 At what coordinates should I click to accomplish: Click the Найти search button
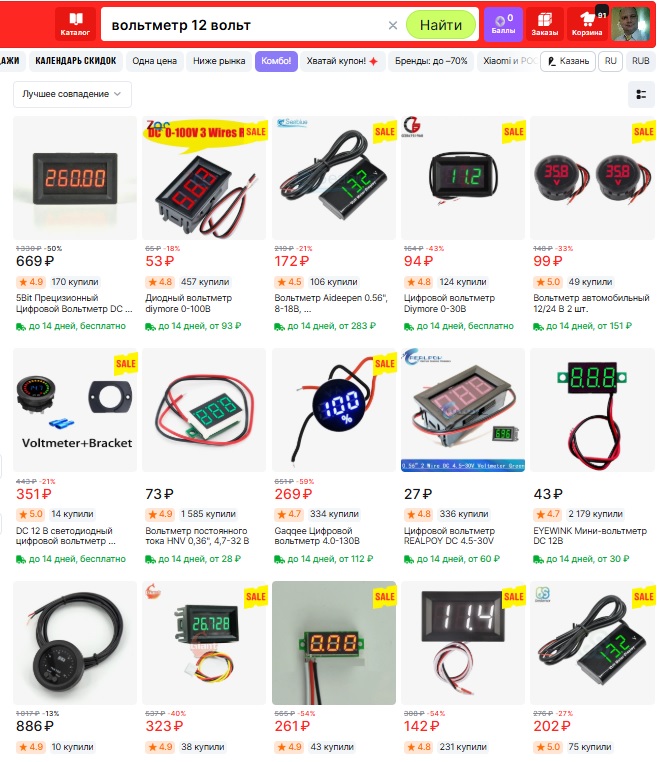[441, 25]
